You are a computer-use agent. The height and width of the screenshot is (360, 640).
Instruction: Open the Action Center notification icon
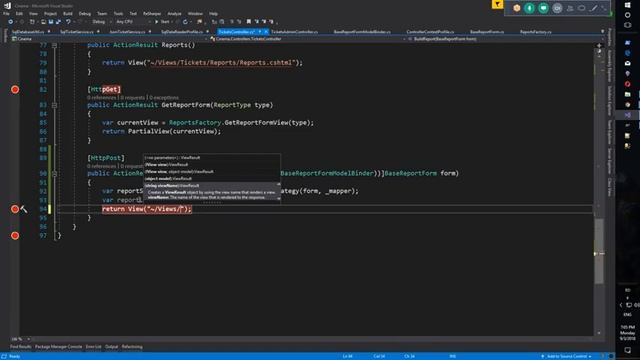click(628, 350)
